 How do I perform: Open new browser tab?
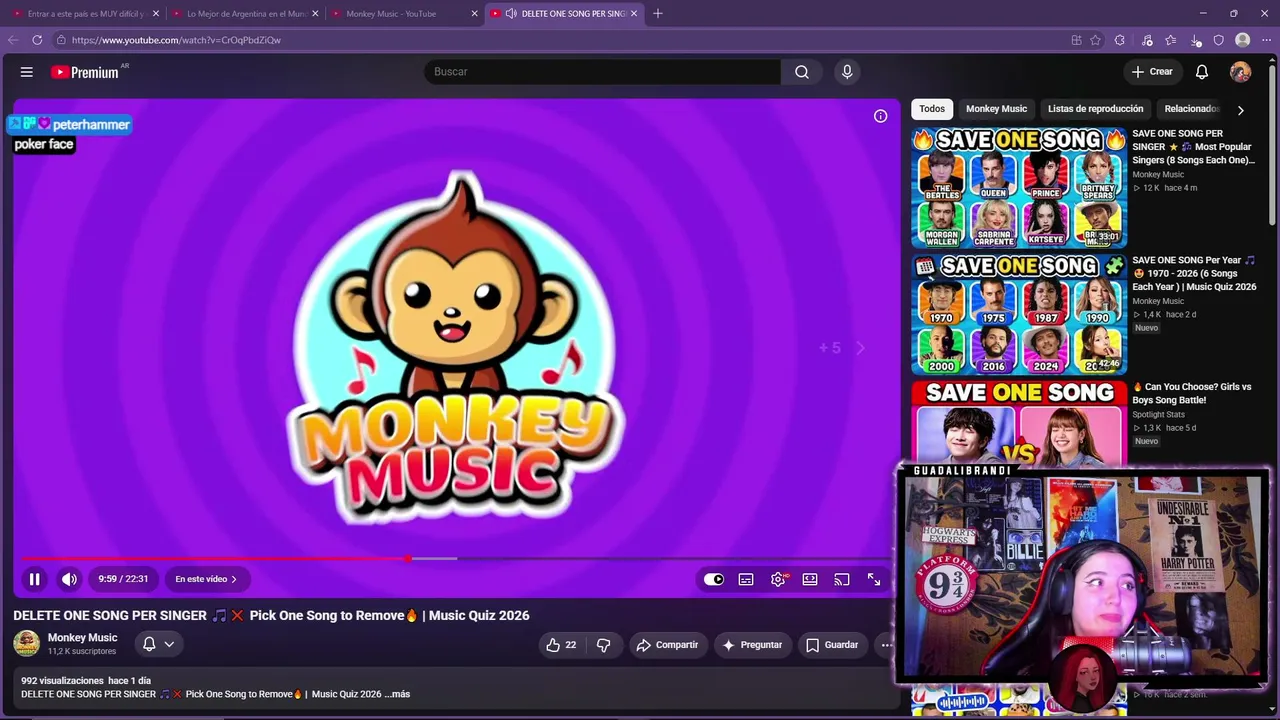[657, 14]
